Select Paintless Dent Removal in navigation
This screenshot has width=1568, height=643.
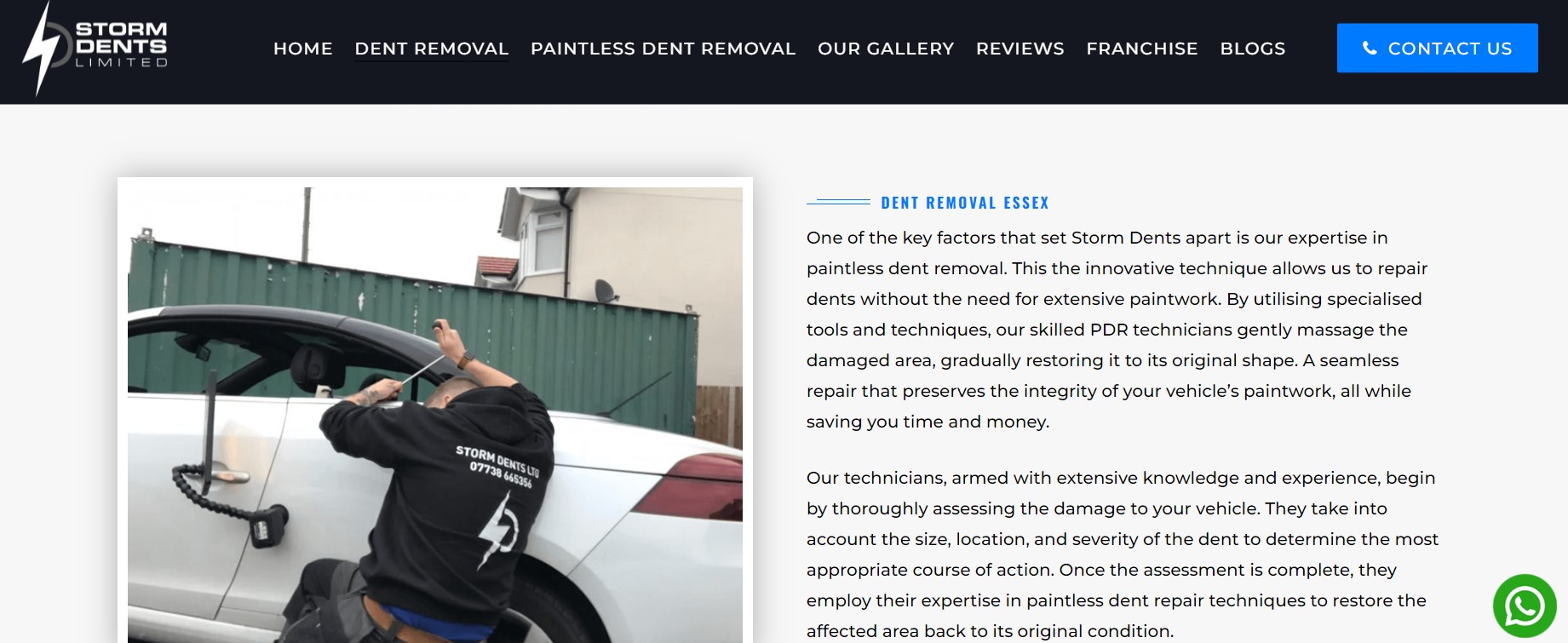[x=663, y=49]
